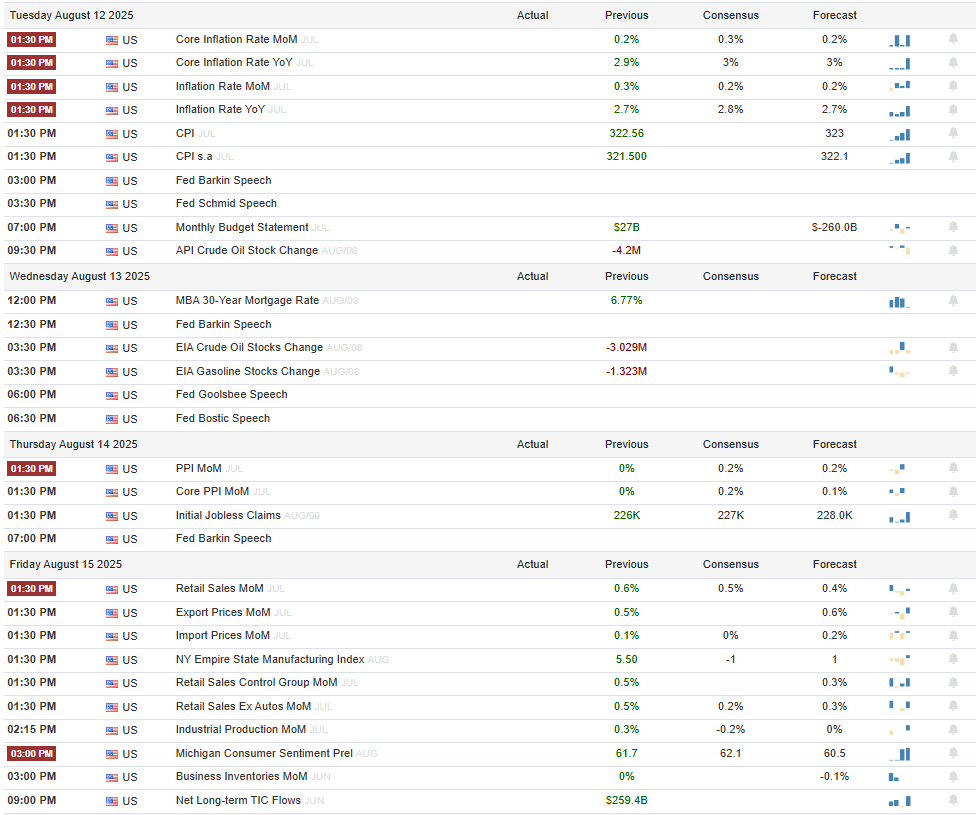Screen dimensions: 980x815
Task: Toggle alert bell for Core Inflation Rate MoM
Action: [953, 39]
